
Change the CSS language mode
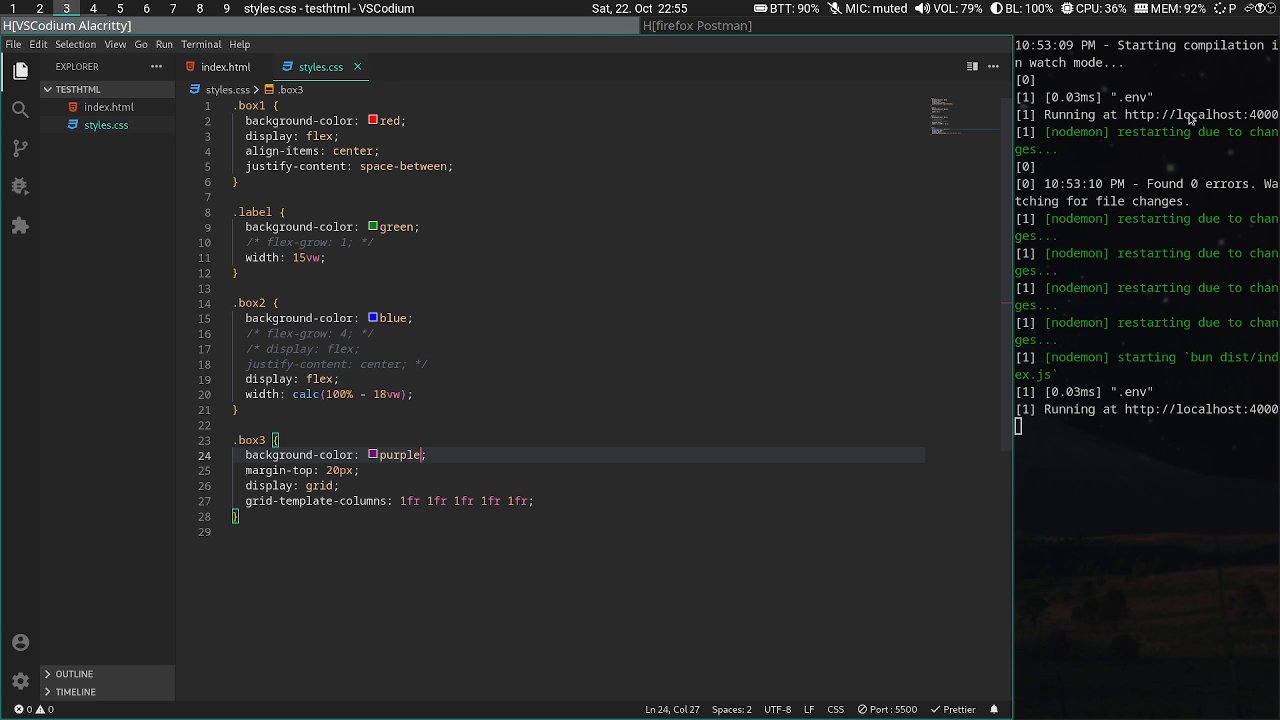pyautogui.click(x=835, y=709)
